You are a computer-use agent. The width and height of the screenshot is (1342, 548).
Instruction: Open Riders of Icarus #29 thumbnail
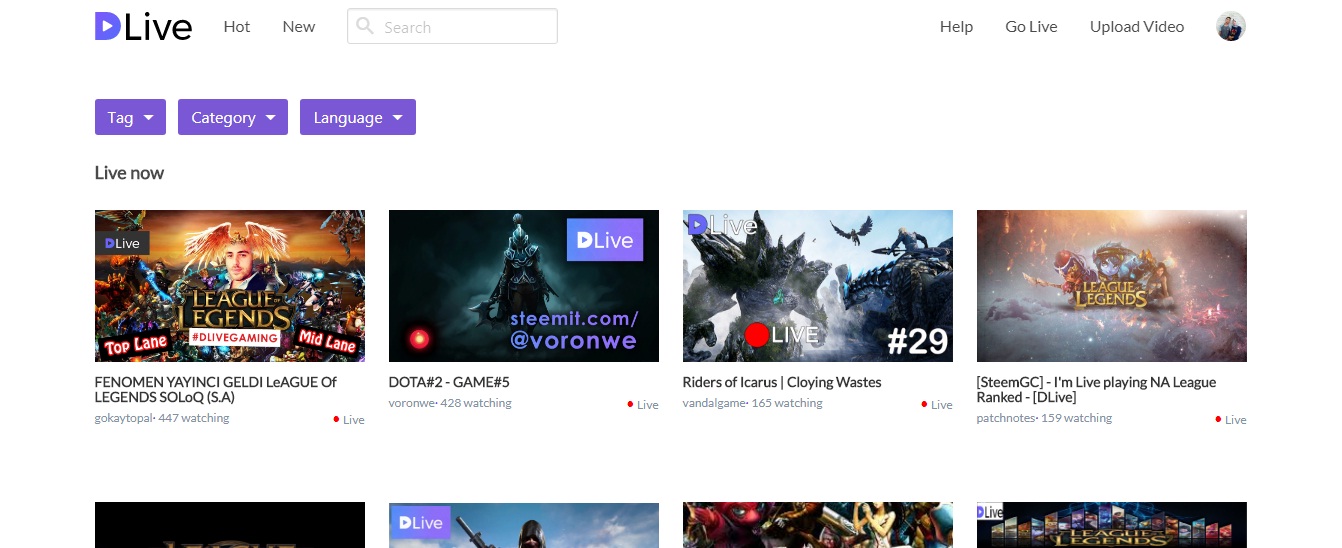pos(818,286)
